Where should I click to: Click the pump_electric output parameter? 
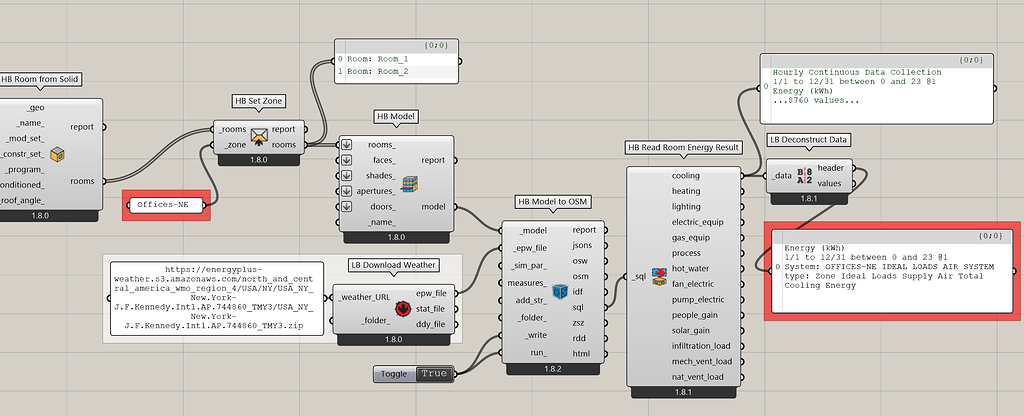[x=697, y=300]
